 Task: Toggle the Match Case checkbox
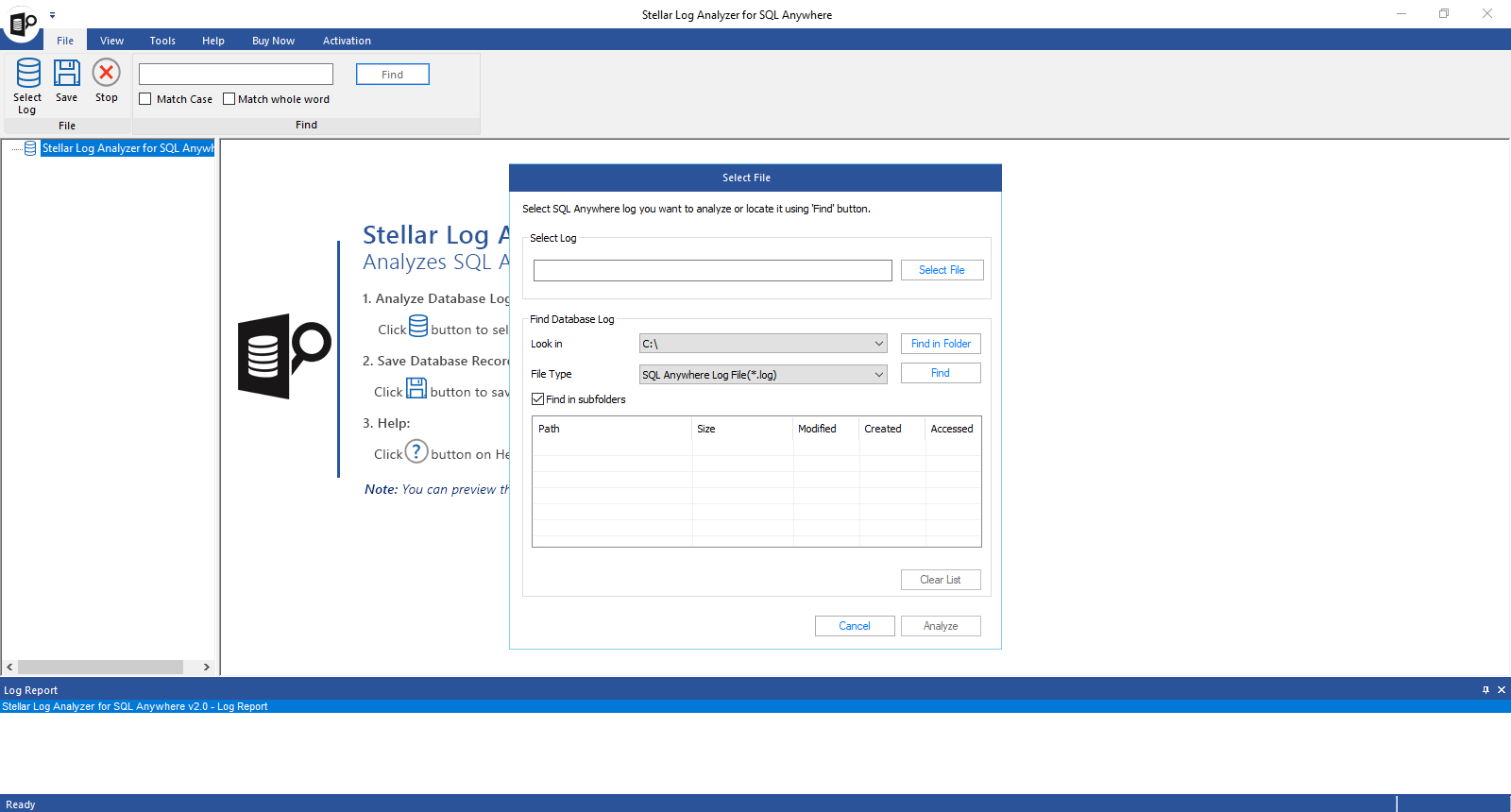(x=145, y=99)
